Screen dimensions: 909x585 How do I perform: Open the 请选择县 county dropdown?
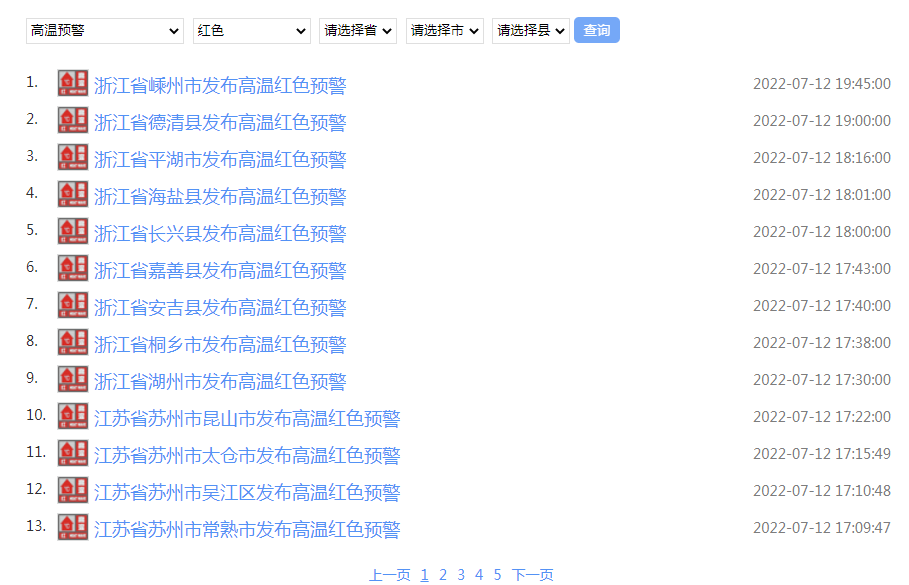coord(531,31)
